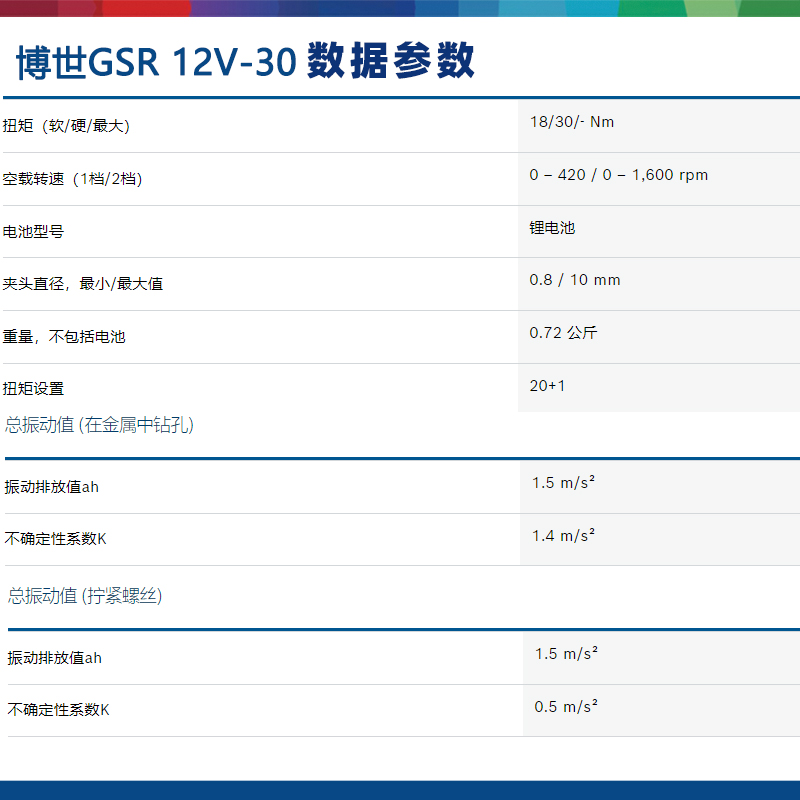This screenshot has height=800, width=800.
Task: Click the value 18/30/- Nm
Action: (572, 122)
